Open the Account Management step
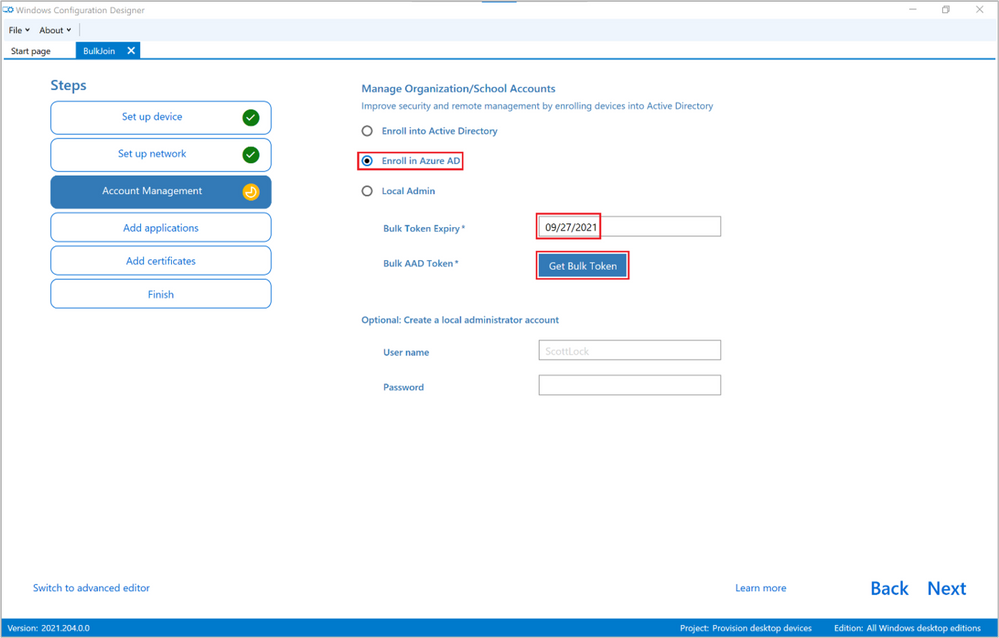This screenshot has height=638, width=999. 161,192
